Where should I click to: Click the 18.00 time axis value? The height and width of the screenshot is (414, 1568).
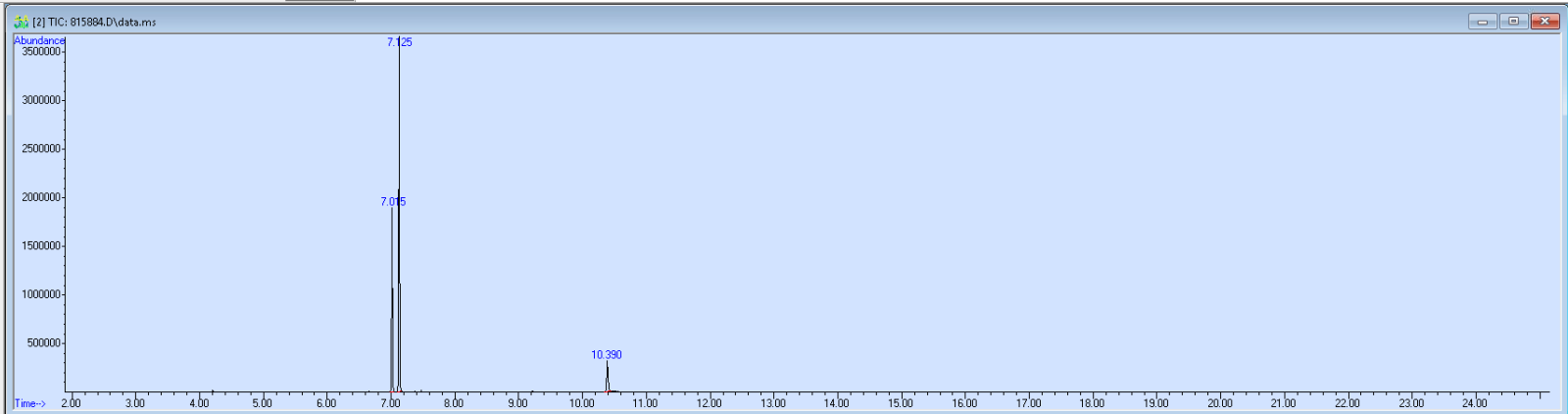(x=1092, y=403)
